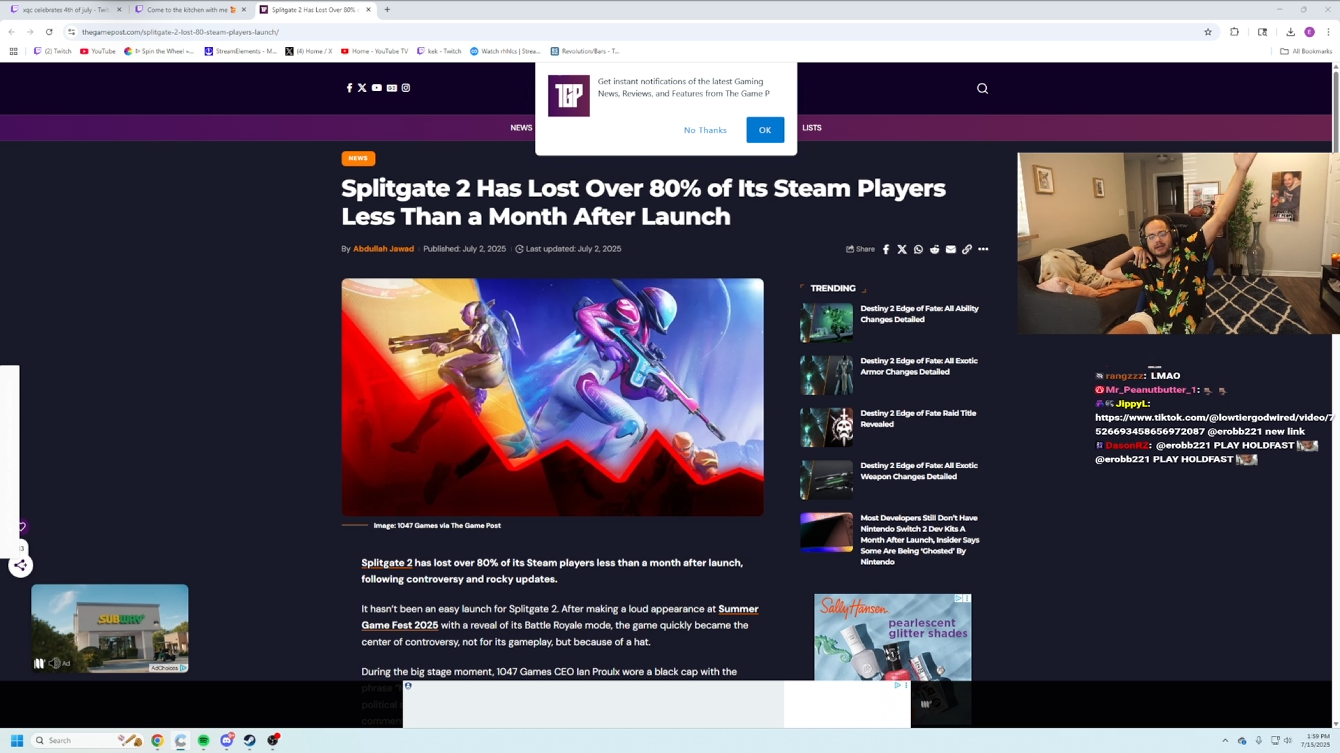Open the site's YouTube icon in header
1340x753 pixels.
click(x=377, y=88)
